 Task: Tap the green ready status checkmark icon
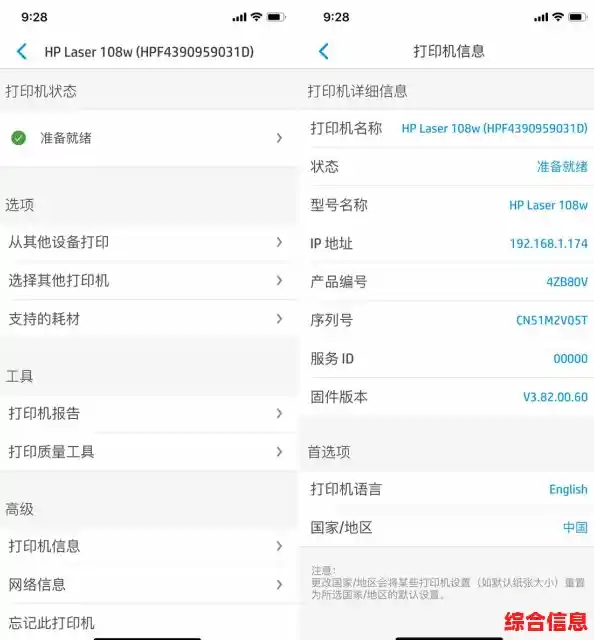point(18,138)
